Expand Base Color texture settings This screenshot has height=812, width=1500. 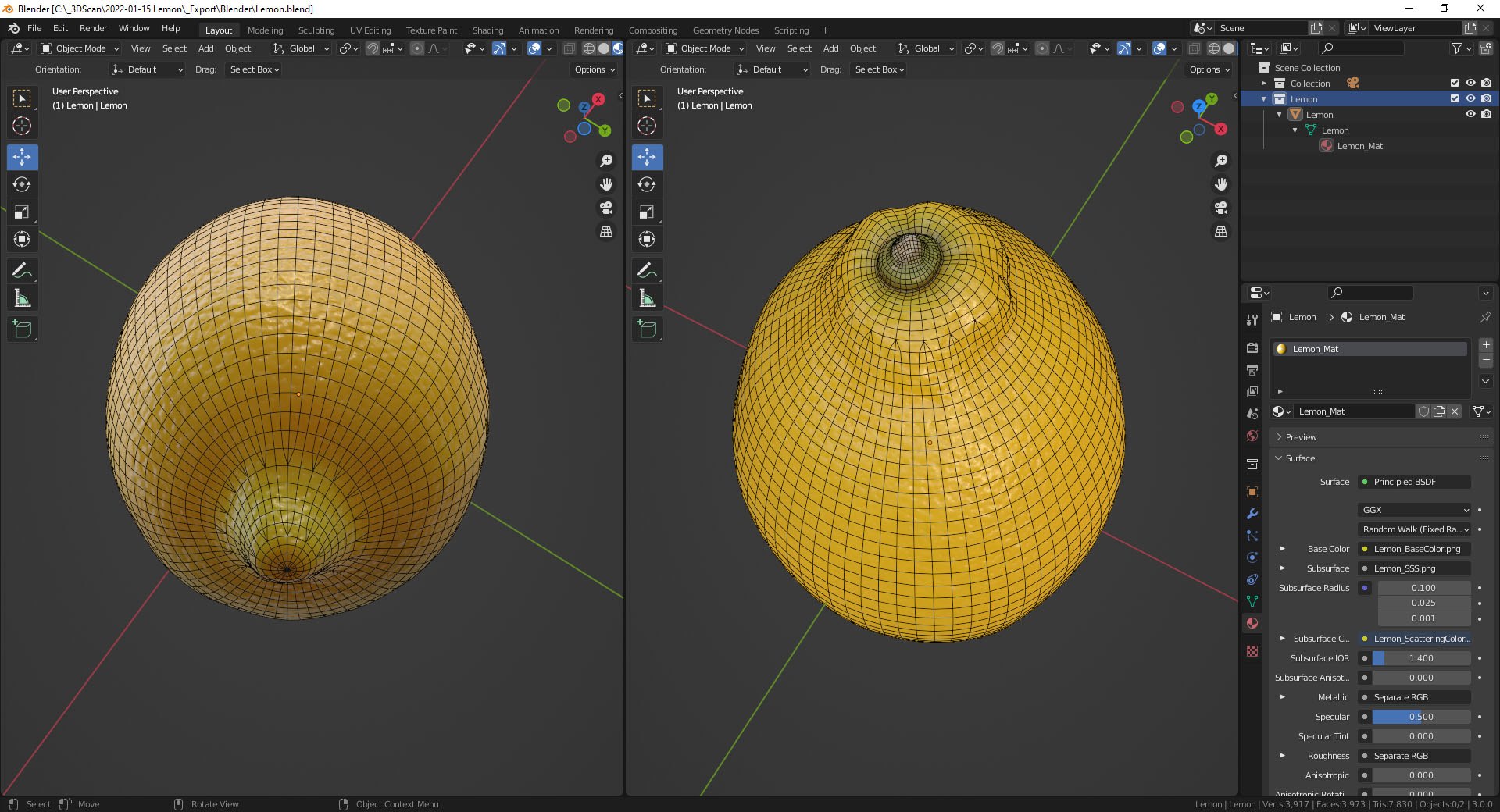[1282, 549]
